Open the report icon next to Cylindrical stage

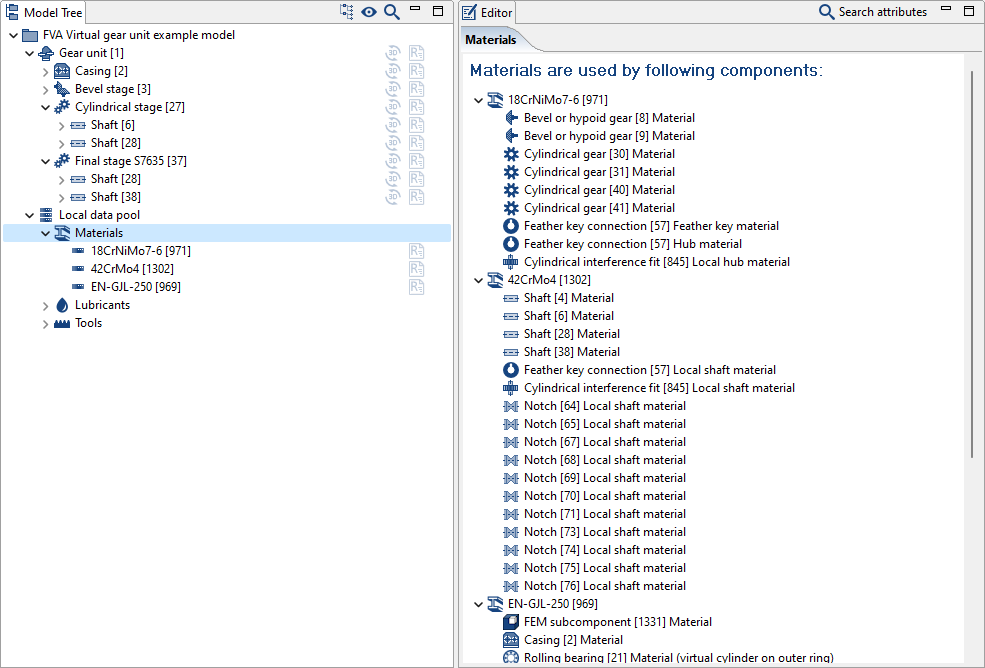point(416,106)
